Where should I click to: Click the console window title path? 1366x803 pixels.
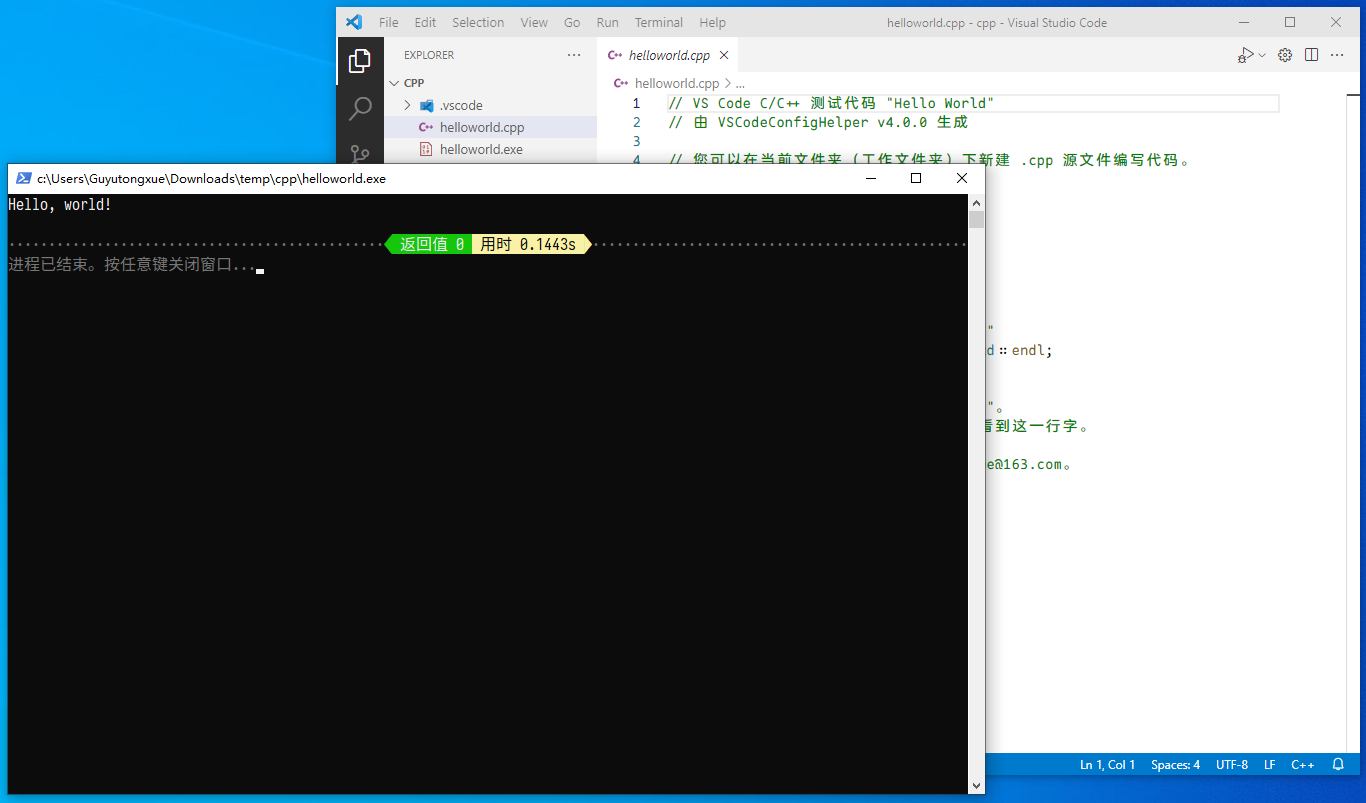coord(211,178)
